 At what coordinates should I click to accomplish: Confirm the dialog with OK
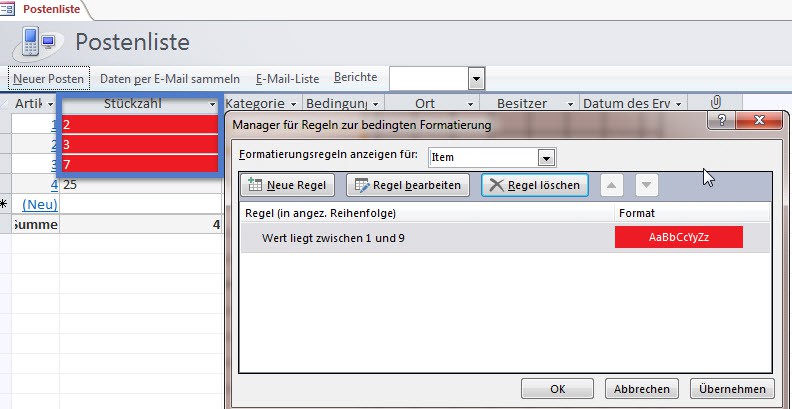click(558, 389)
